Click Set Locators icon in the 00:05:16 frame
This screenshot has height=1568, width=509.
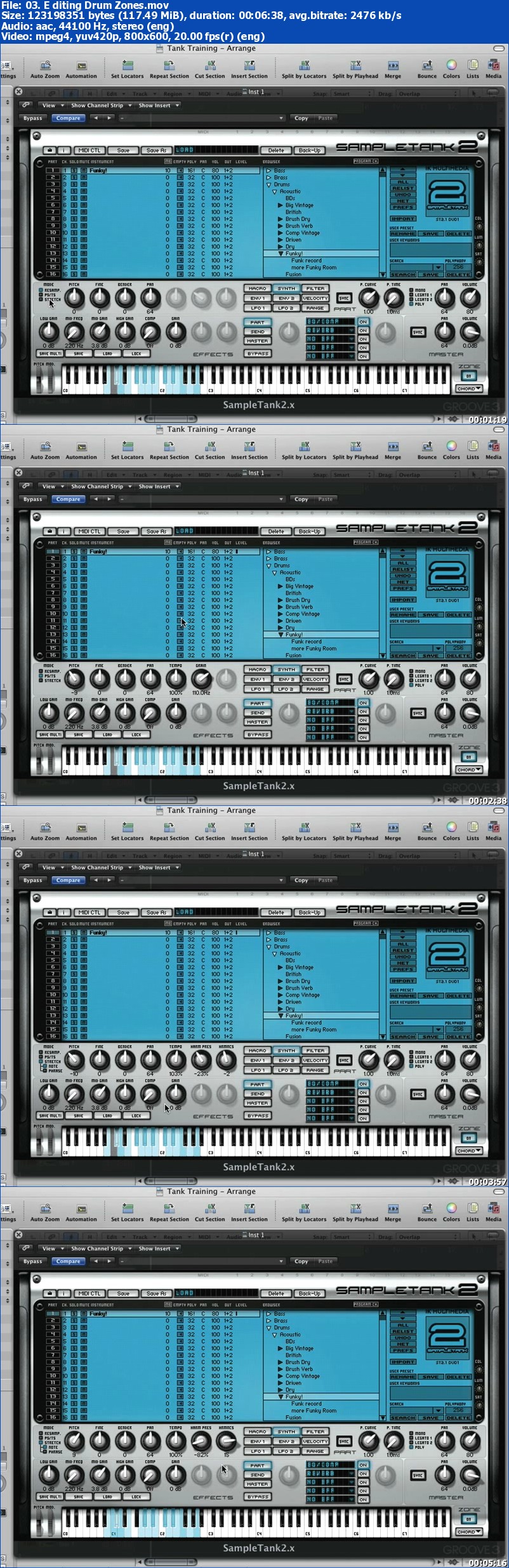pos(128,1208)
